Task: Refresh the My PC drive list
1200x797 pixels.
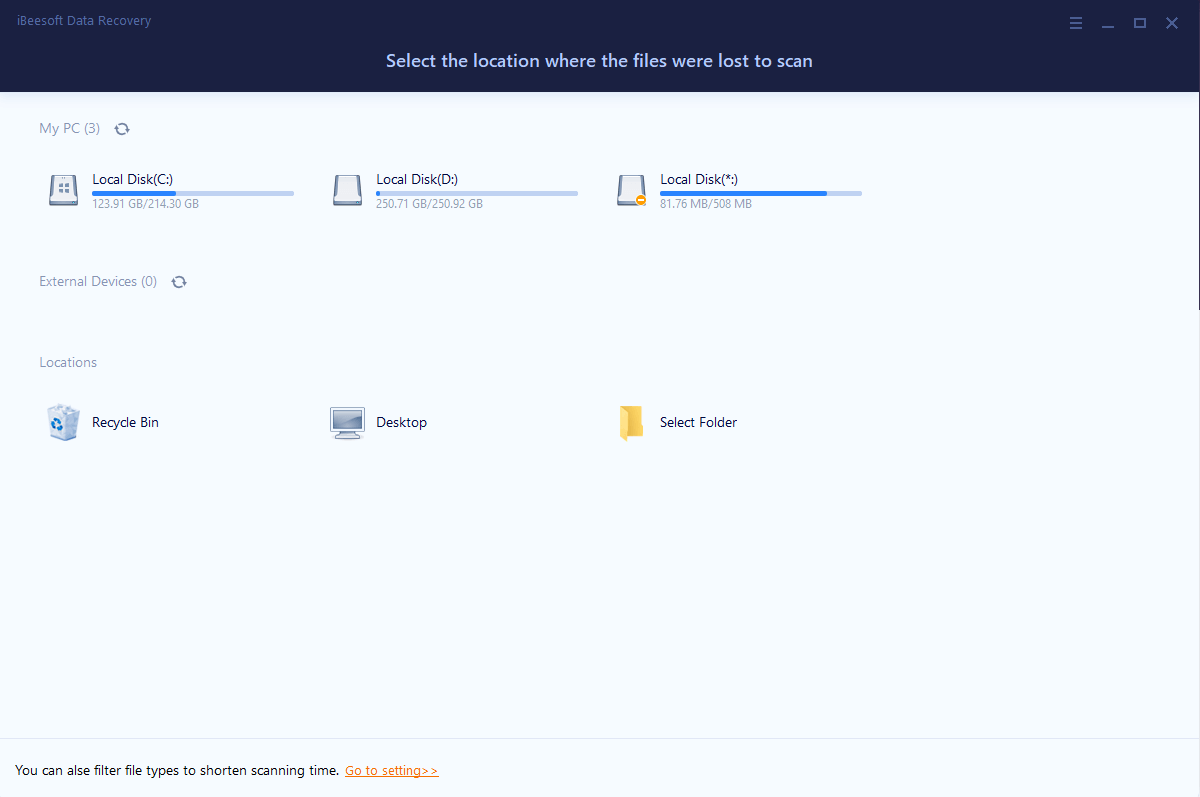Action: tap(122, 129)
